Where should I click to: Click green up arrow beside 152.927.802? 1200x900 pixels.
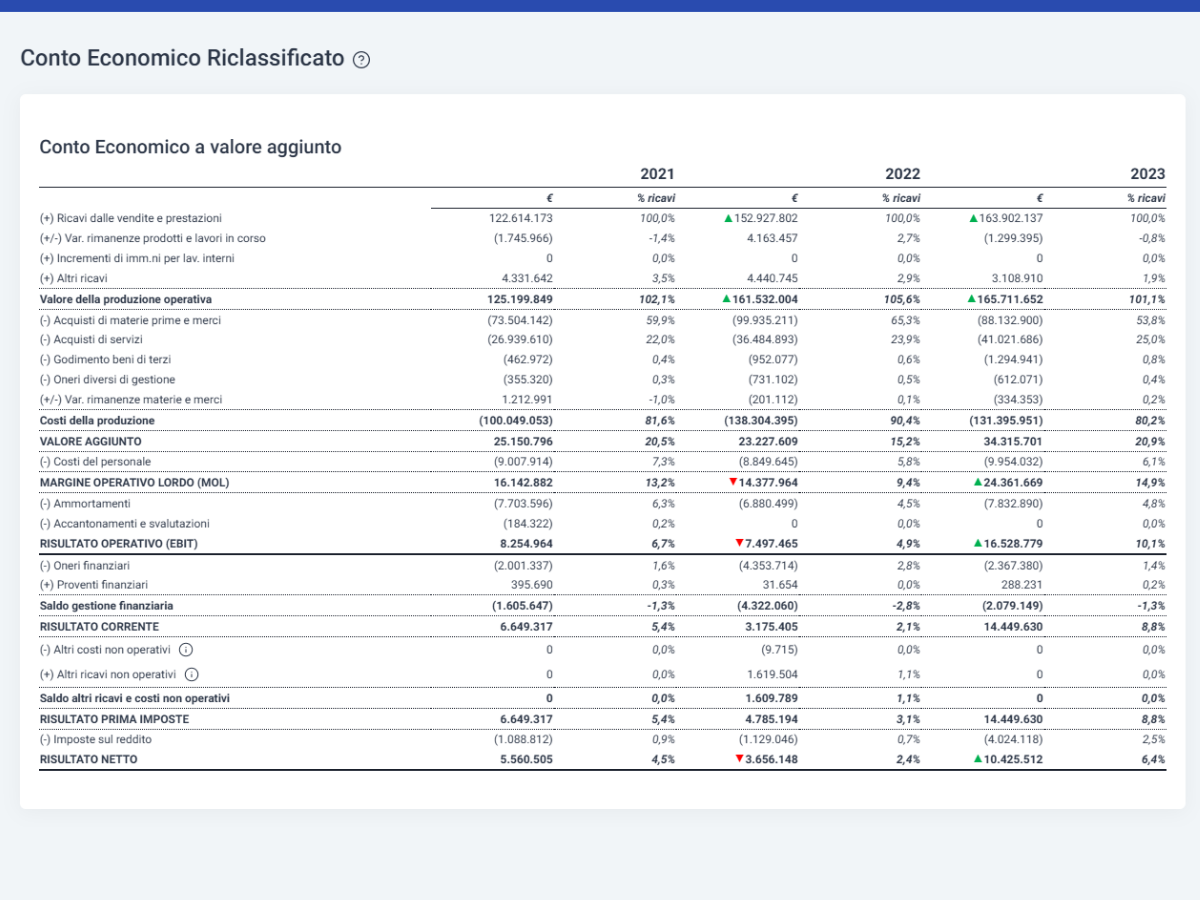(x=728, y=217)
